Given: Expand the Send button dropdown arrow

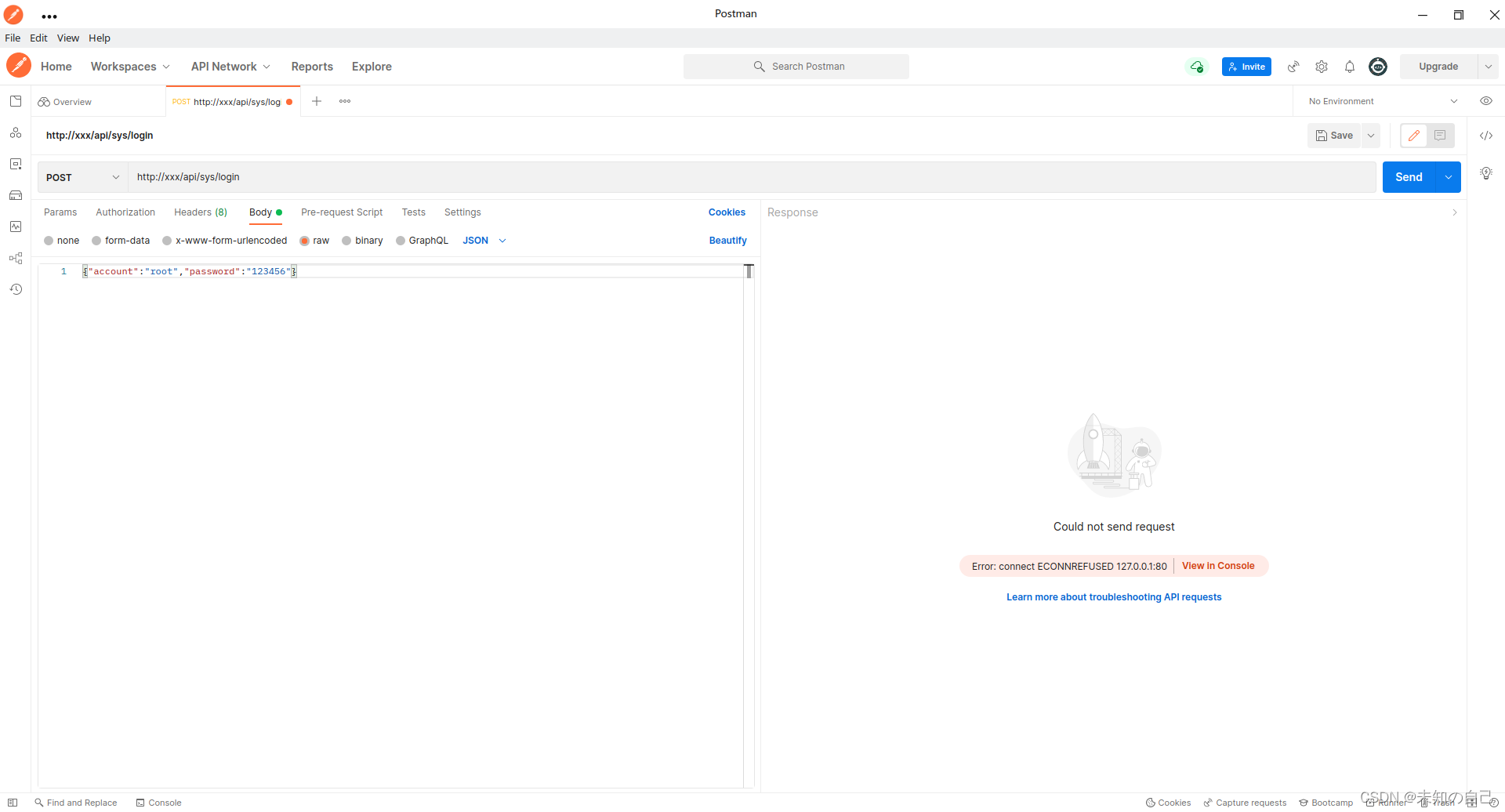Looking at the screenshot, I should (1449, 177).
